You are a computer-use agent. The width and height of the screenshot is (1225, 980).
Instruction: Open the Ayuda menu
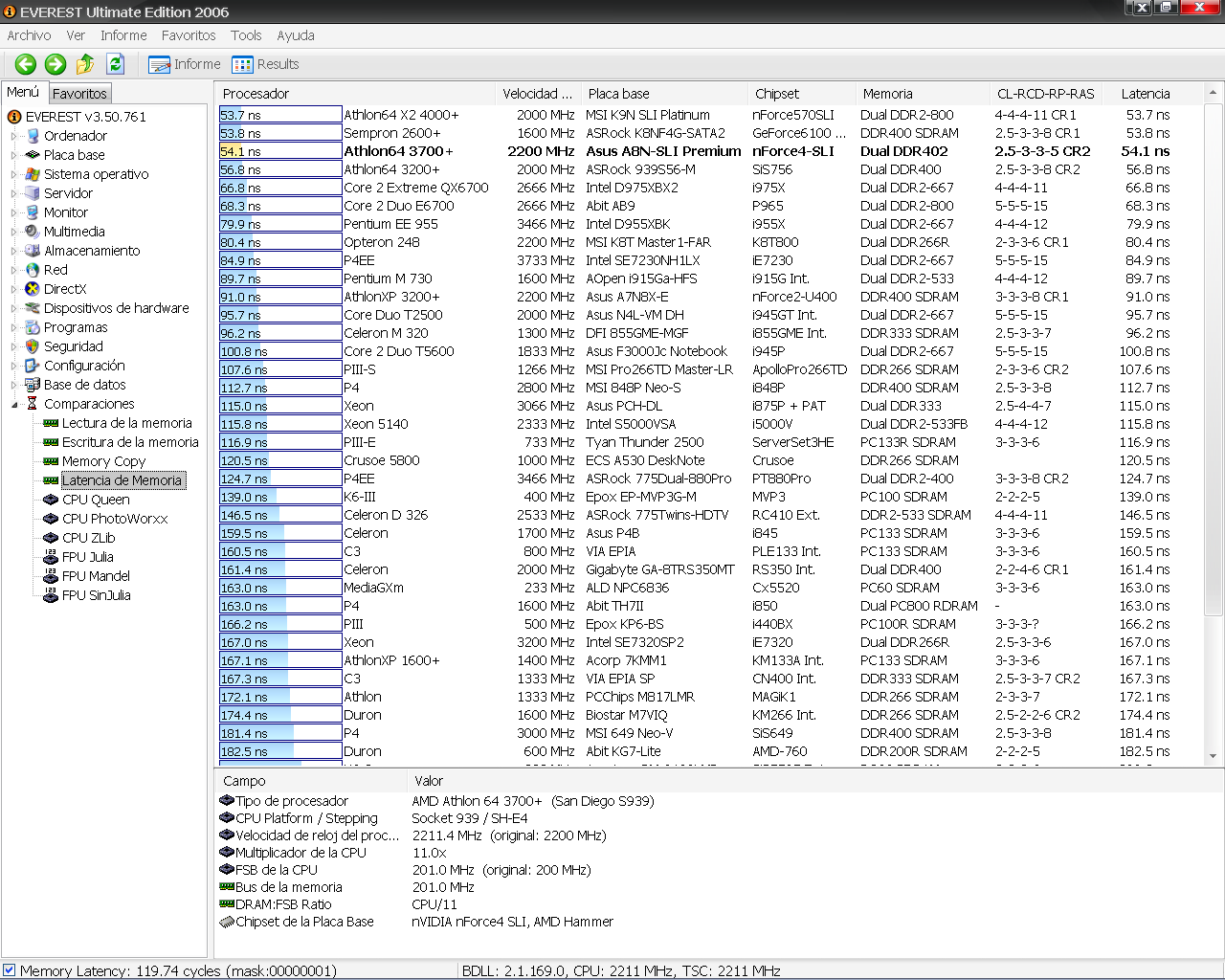(296, 35)
